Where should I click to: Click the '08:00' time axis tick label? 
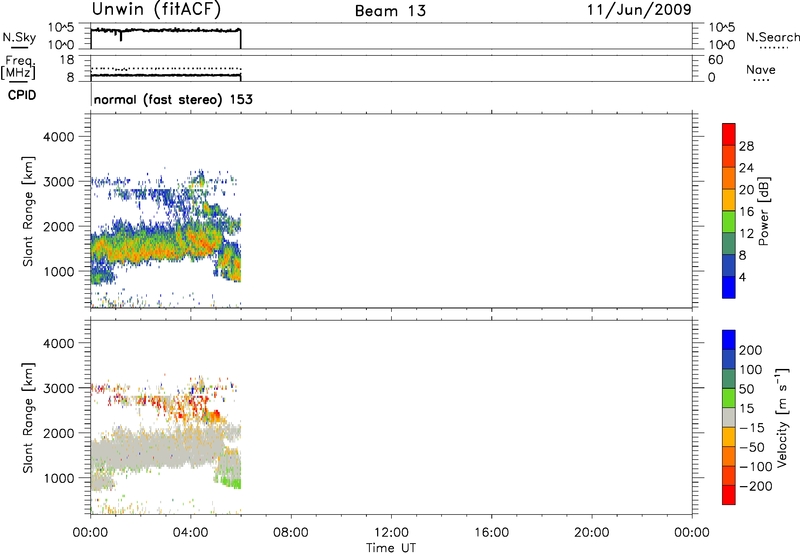pyautogui.click(x=291, y=533)
